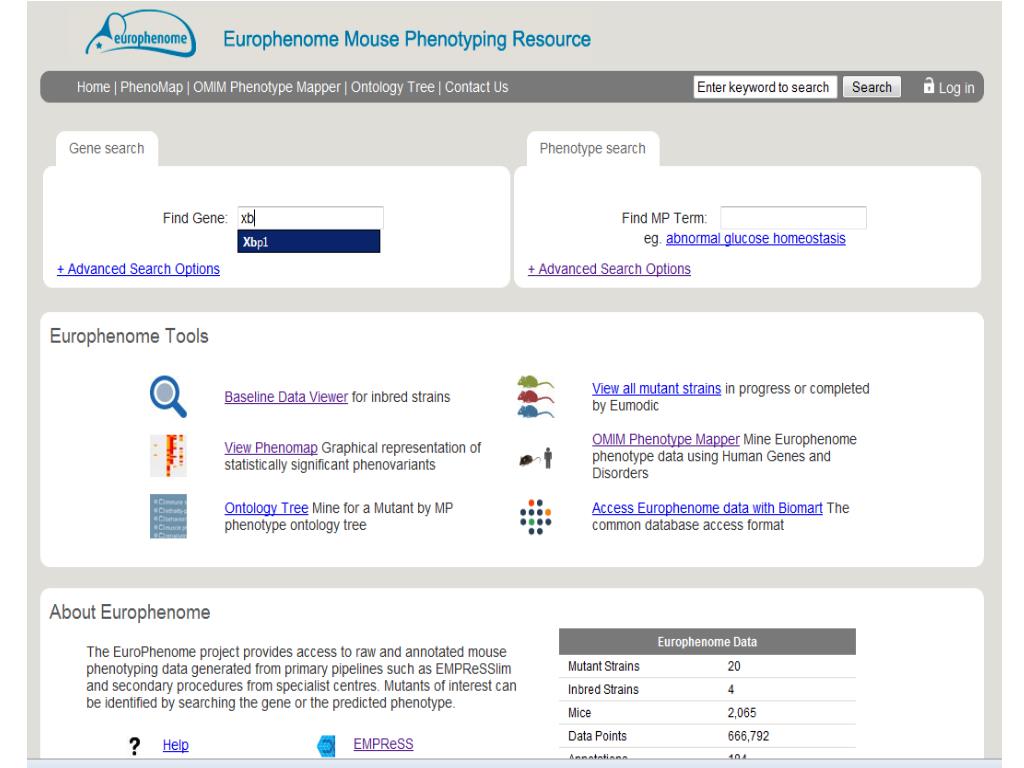
Task: Open the View all mutant strains link
Action: [656, 389]
